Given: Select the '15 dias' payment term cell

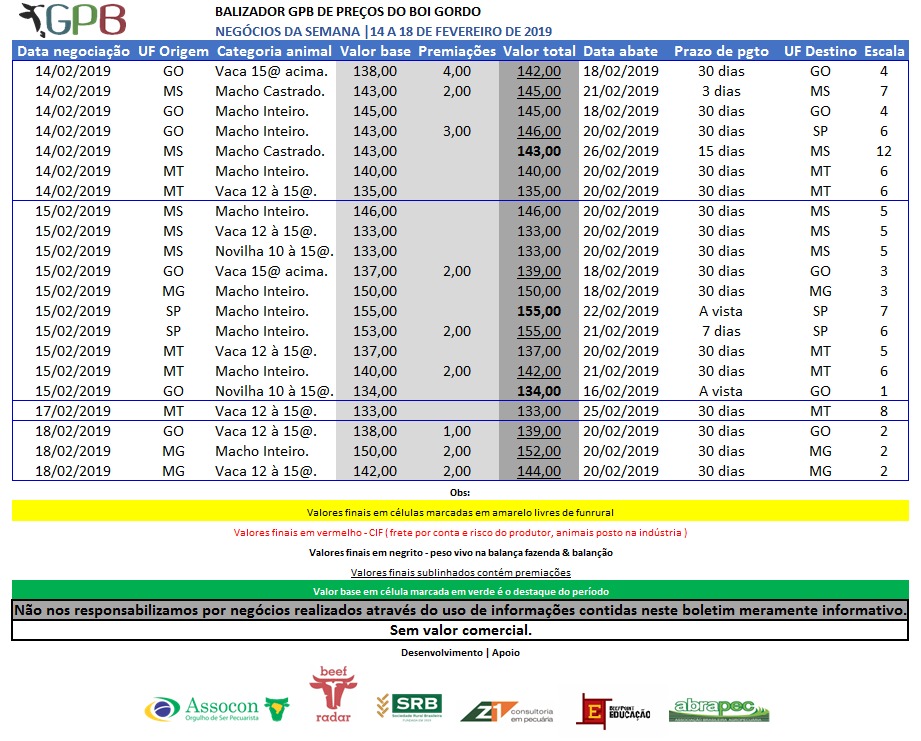Looking at the screenshot, I should [721, 151].
